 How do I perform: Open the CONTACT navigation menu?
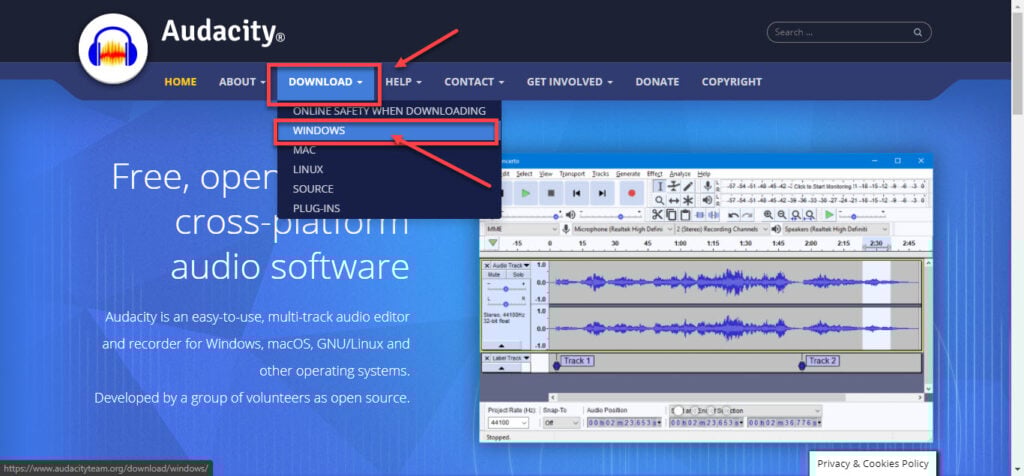tap(474, 82)
